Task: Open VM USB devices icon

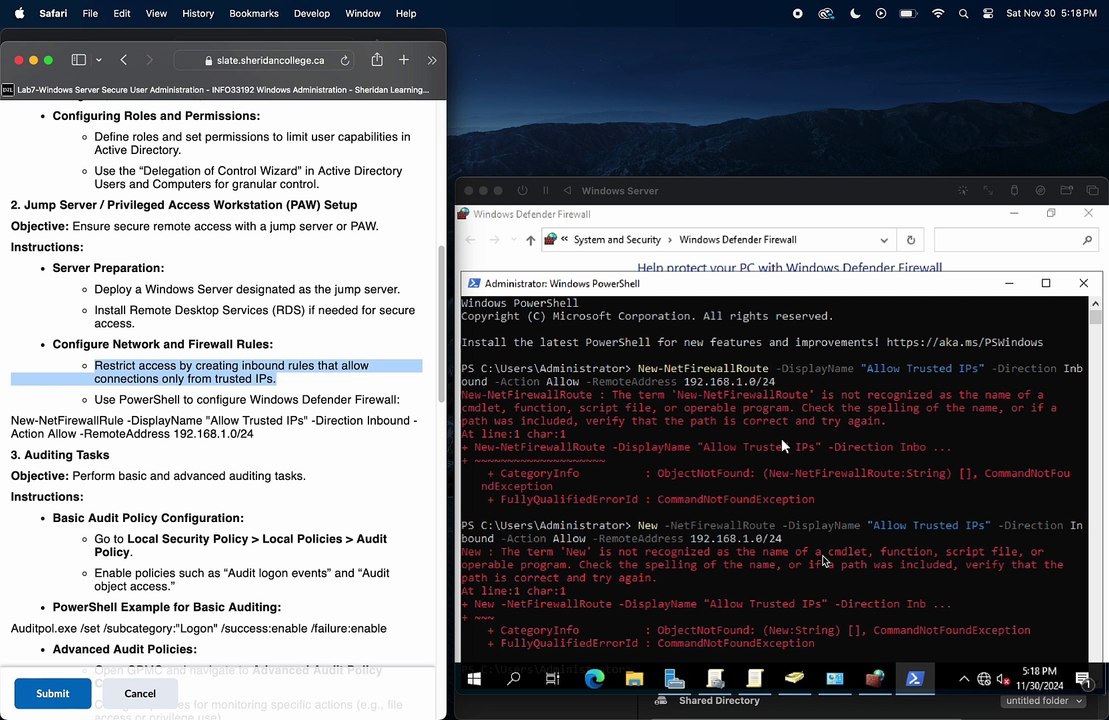Action: 1014,190
